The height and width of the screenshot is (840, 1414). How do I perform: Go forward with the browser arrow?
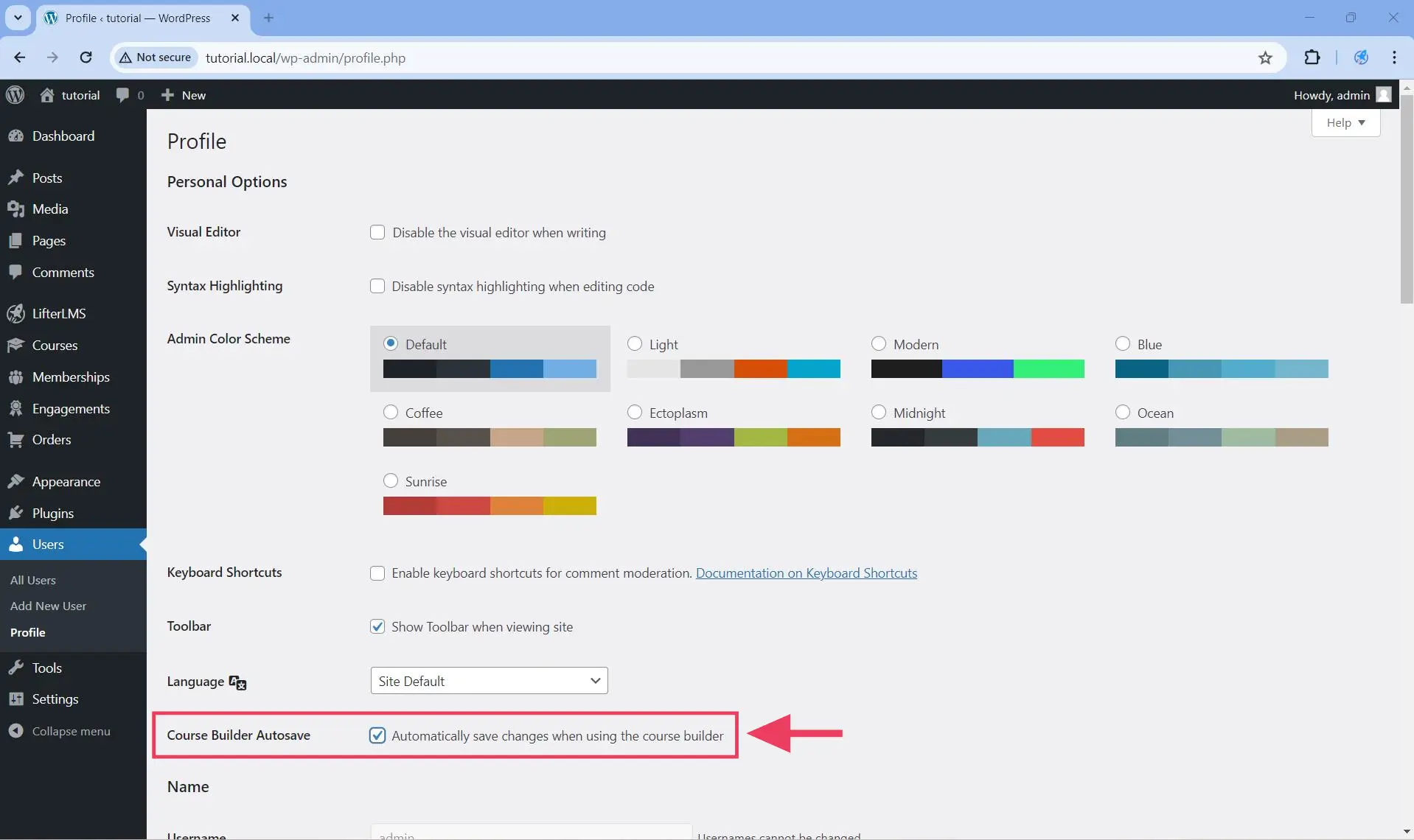tap(52, 57)
